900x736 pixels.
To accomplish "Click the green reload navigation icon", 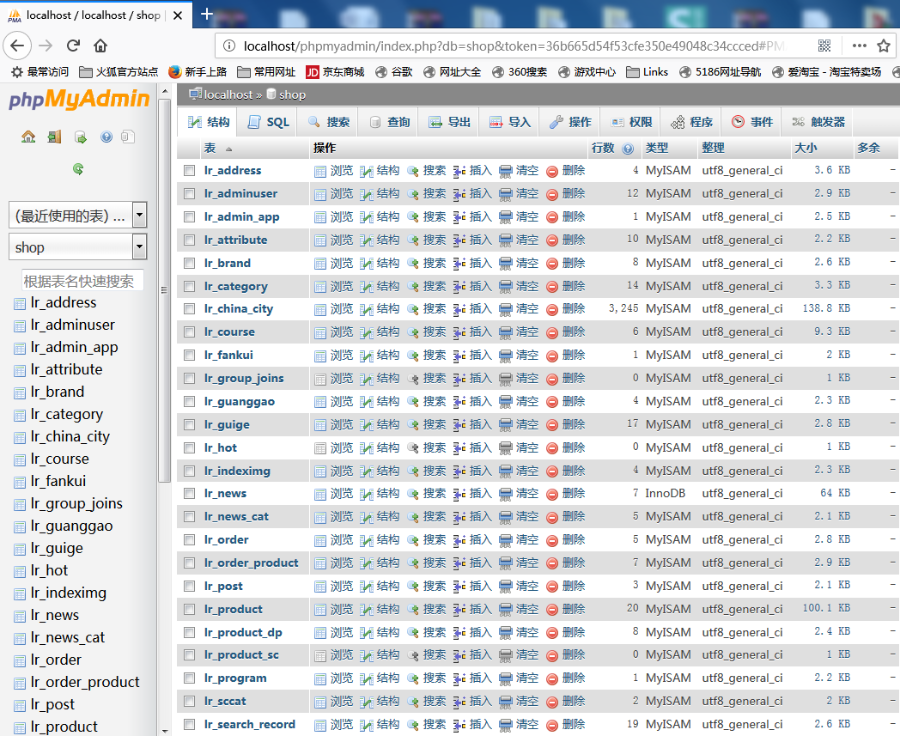I will [78, 170].
